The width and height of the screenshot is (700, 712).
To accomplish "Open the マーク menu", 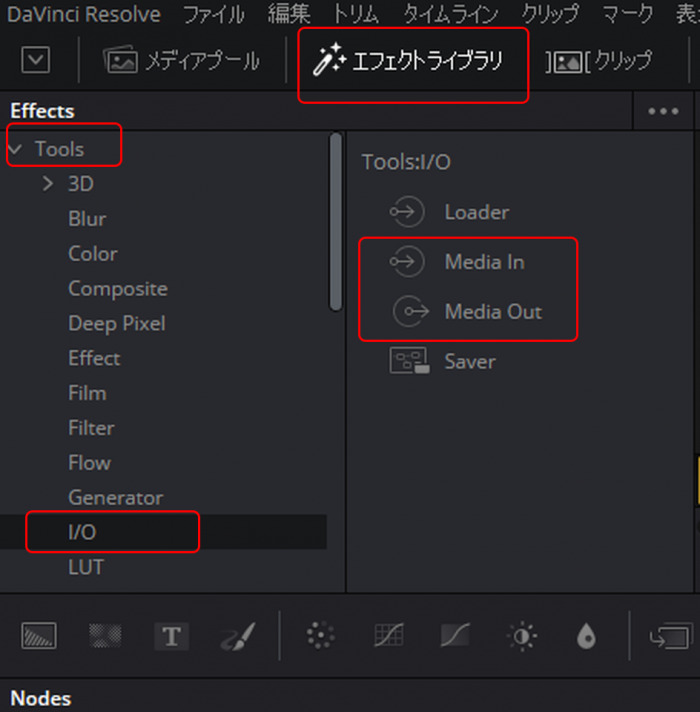I will click(x=627, y=14).
